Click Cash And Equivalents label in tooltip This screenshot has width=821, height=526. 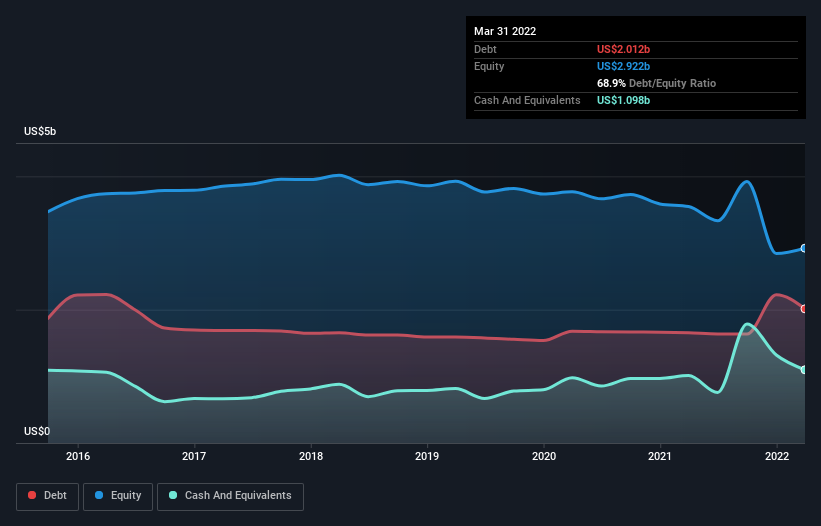click(x=527, y=100)
